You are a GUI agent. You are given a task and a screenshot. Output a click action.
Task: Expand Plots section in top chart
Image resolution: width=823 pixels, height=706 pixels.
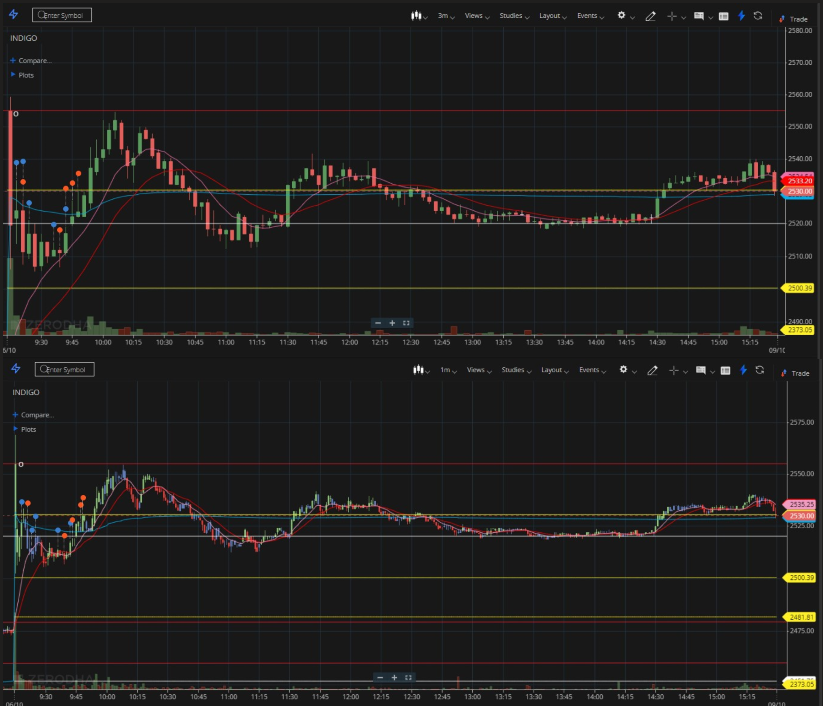coord(22,75)
